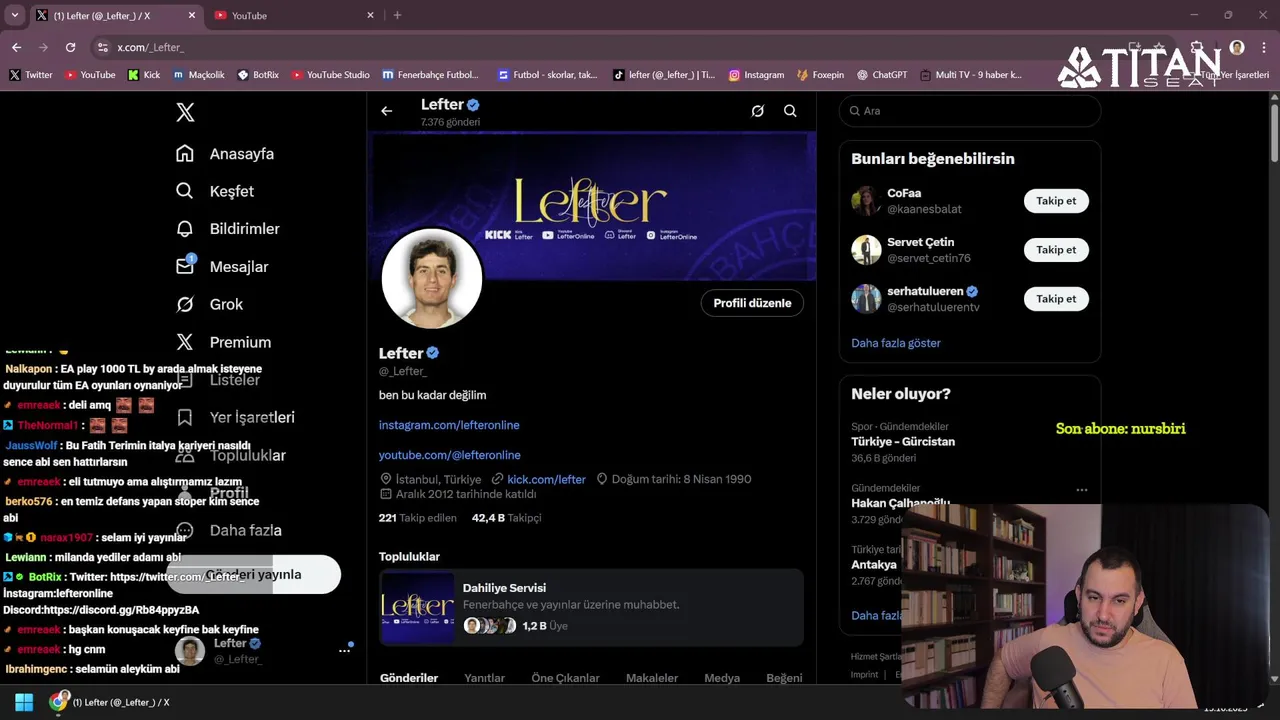The height and width of the screenshot is (720, 1280).
Task: Open Dahiliye Servisi community card
Action: pos(591,606)
